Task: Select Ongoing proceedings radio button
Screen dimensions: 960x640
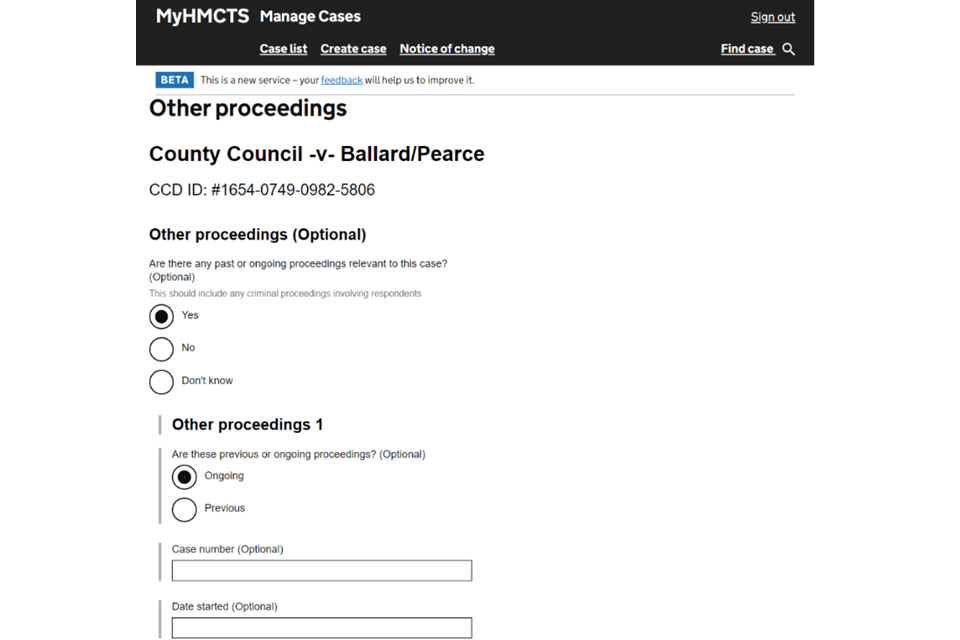Action: click(184, 477)
